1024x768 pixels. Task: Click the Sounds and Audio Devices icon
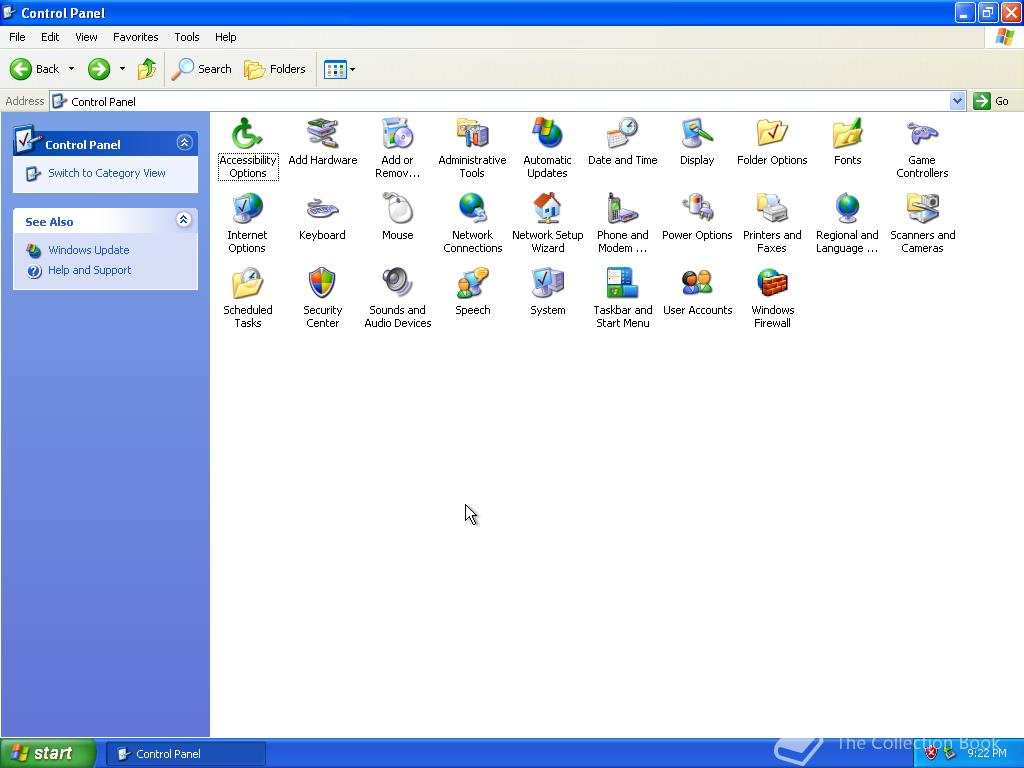coord(397,283)
